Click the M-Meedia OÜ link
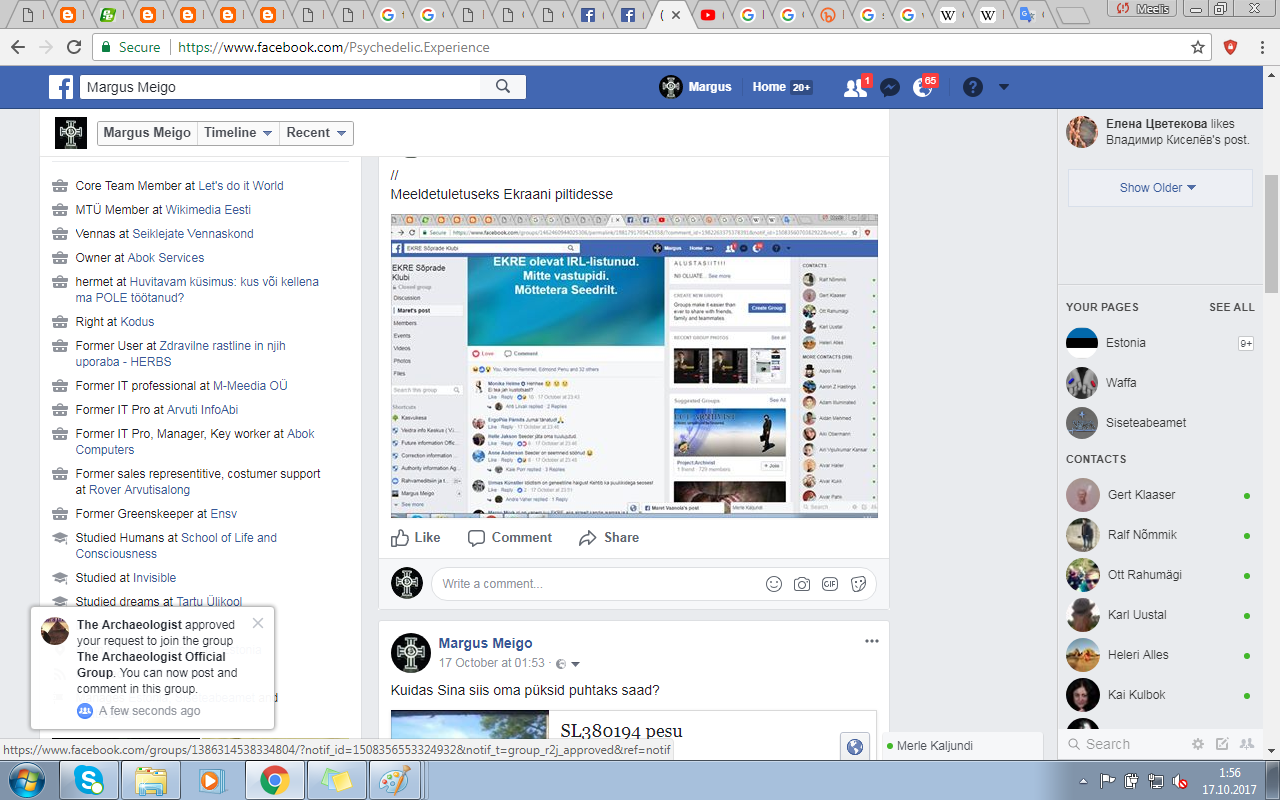The image size is (1280, 800). (250, 386)
